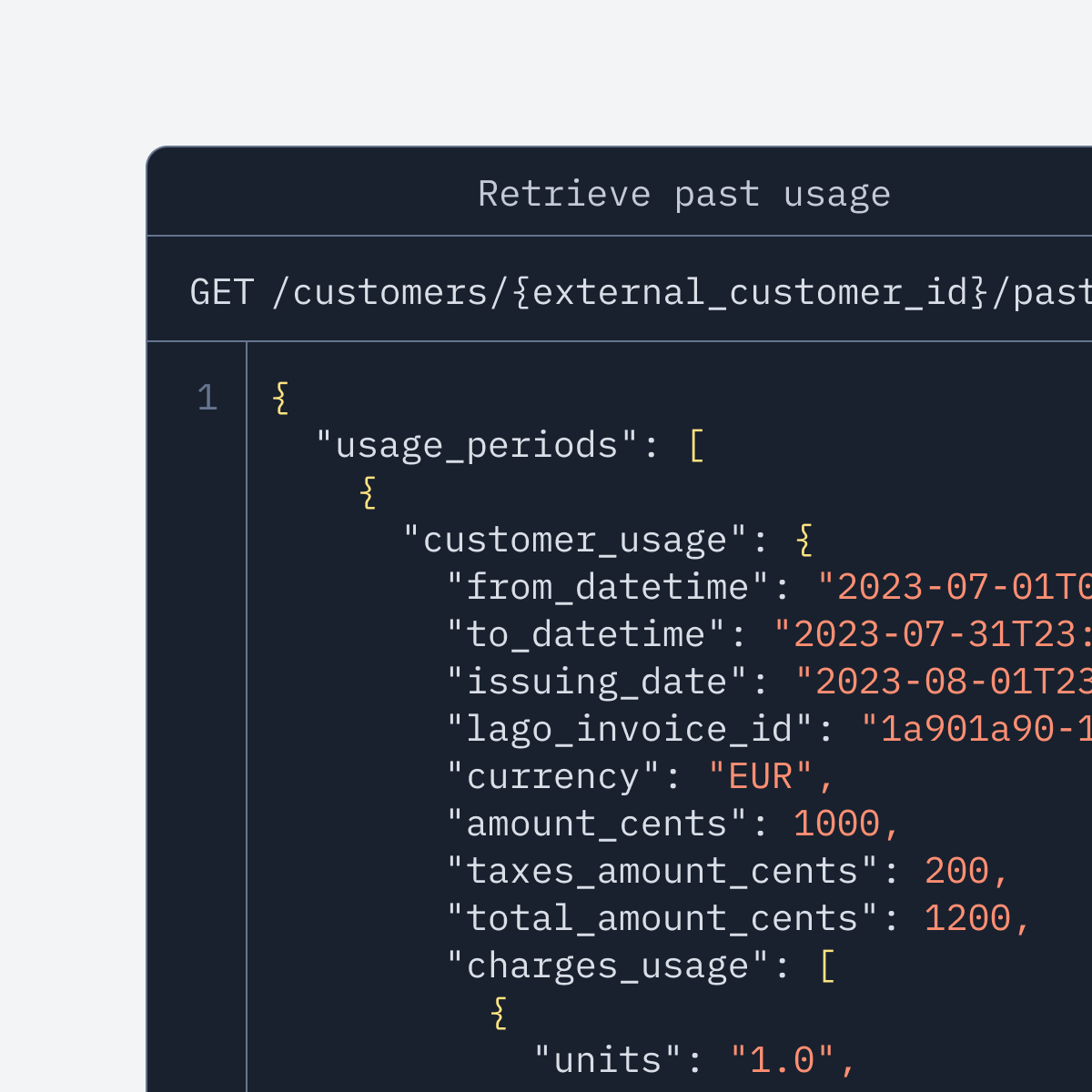1092x1092 pixels.
Task: Click the "taxes_amount_cents" value 200
Action: coord(956,871)
